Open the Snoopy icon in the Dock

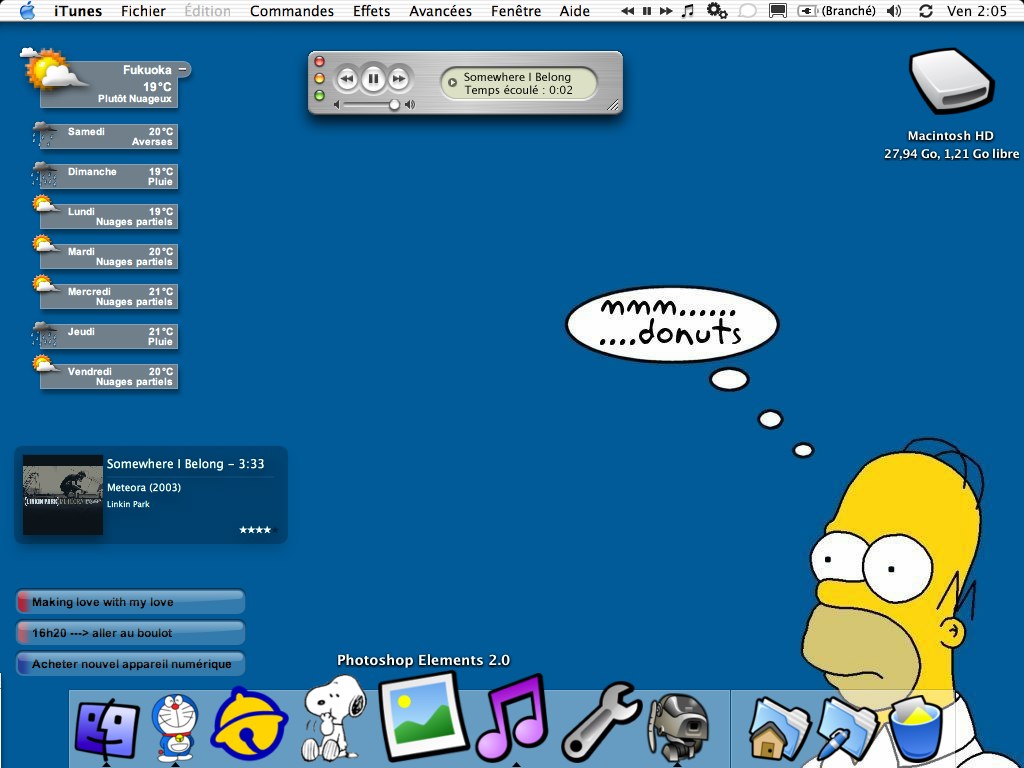coord(334,718)
